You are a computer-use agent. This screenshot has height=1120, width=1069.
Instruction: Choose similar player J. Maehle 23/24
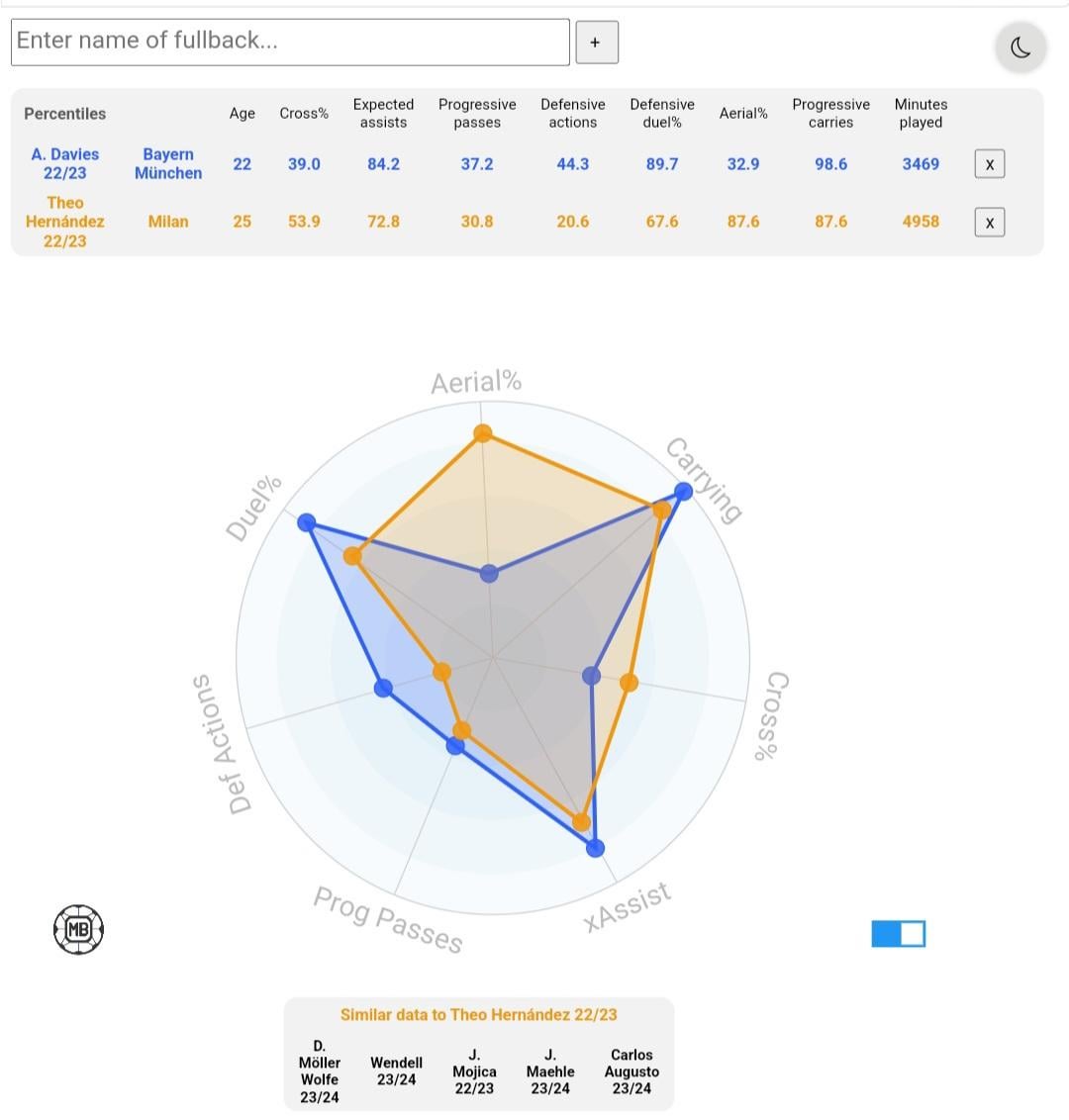[x=550, y=1072]
